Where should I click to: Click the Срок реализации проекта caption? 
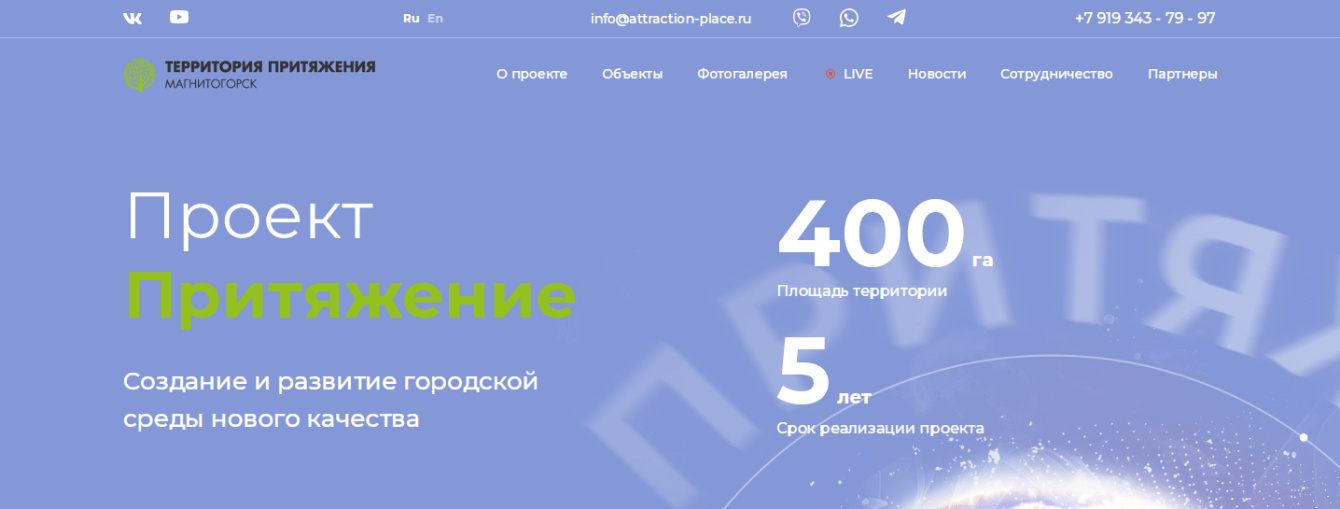[880, 428]
